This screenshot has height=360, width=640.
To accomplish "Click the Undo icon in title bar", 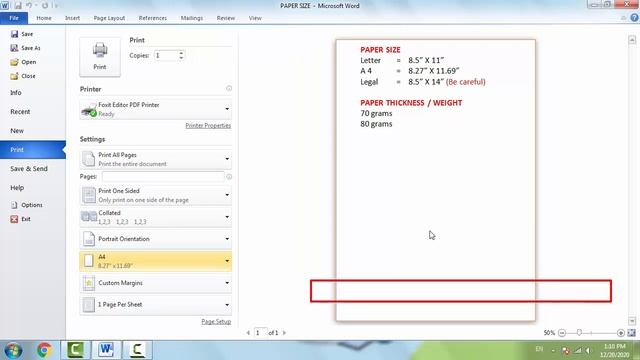I will [29, 6].
